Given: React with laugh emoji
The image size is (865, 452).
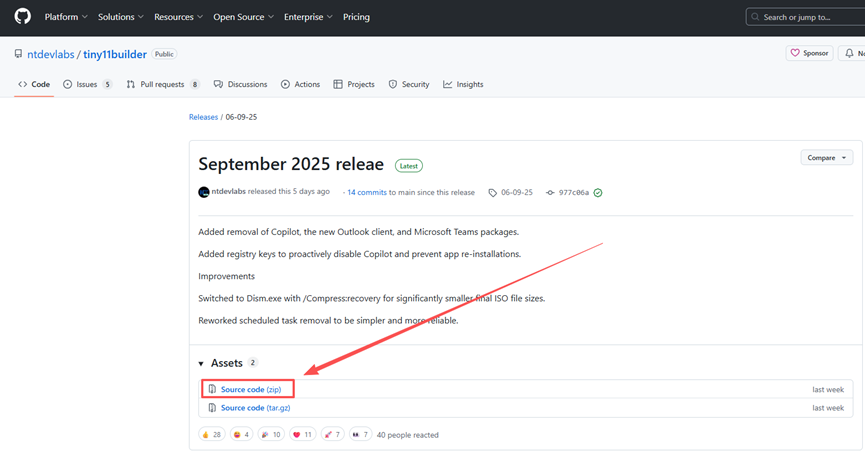Looking at the screenshot, I should tap(241, 435).
